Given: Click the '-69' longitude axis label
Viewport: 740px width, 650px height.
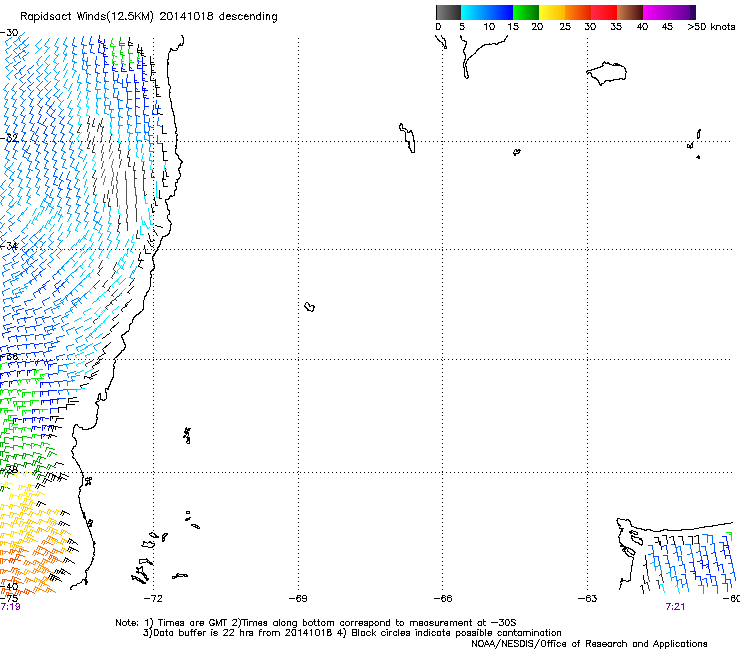Looking at the screenshot, I should [298, 599].
